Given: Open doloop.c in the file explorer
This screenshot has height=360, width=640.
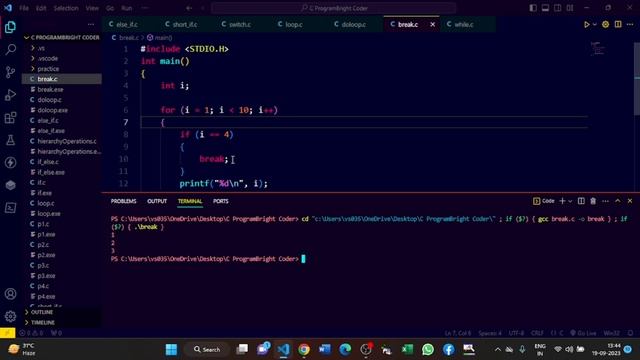Looking at the screenshot, I should click(x=62, y=100).
